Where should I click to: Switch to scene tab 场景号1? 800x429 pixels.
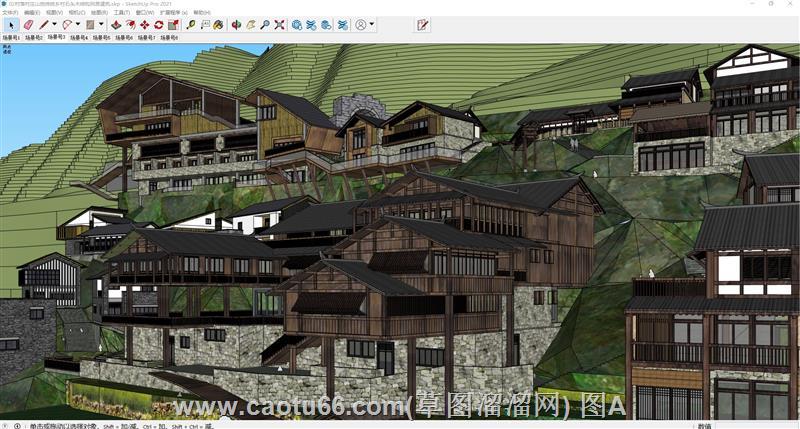(11, 38)
